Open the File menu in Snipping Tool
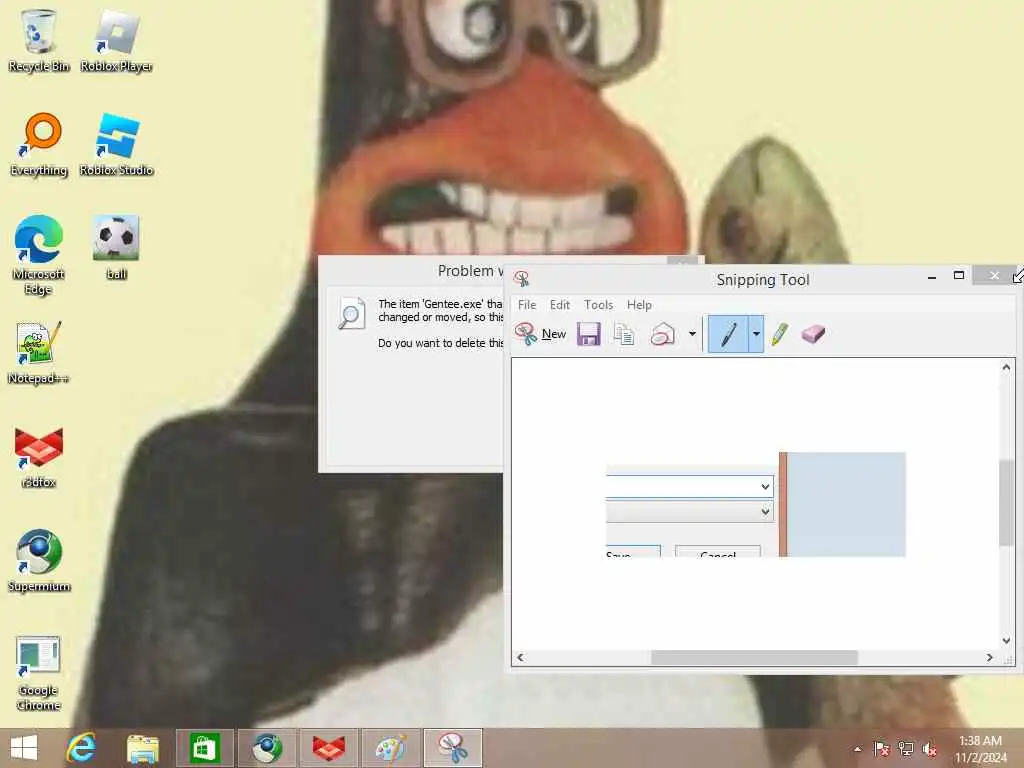1024x768 pixels. (527, 305)
